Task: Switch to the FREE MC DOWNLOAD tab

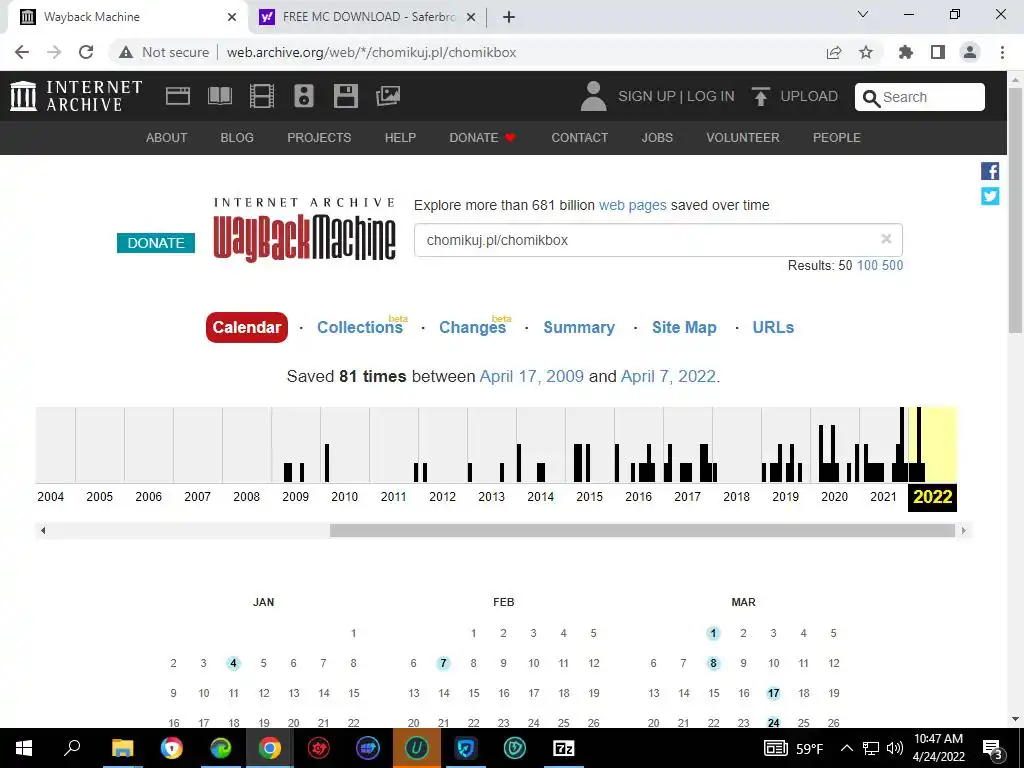Action: point(368,17)
